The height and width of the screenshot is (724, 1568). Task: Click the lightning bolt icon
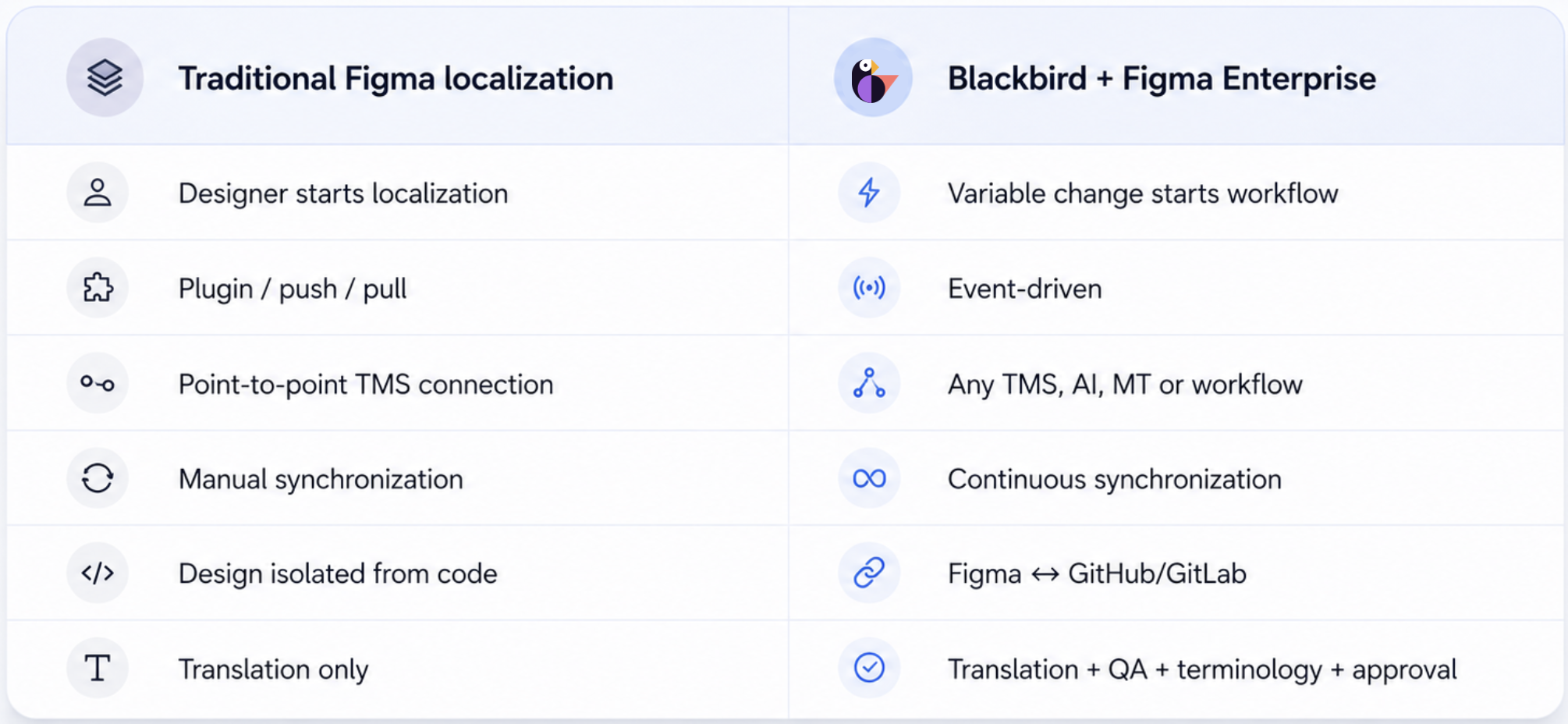click(869, 193)
